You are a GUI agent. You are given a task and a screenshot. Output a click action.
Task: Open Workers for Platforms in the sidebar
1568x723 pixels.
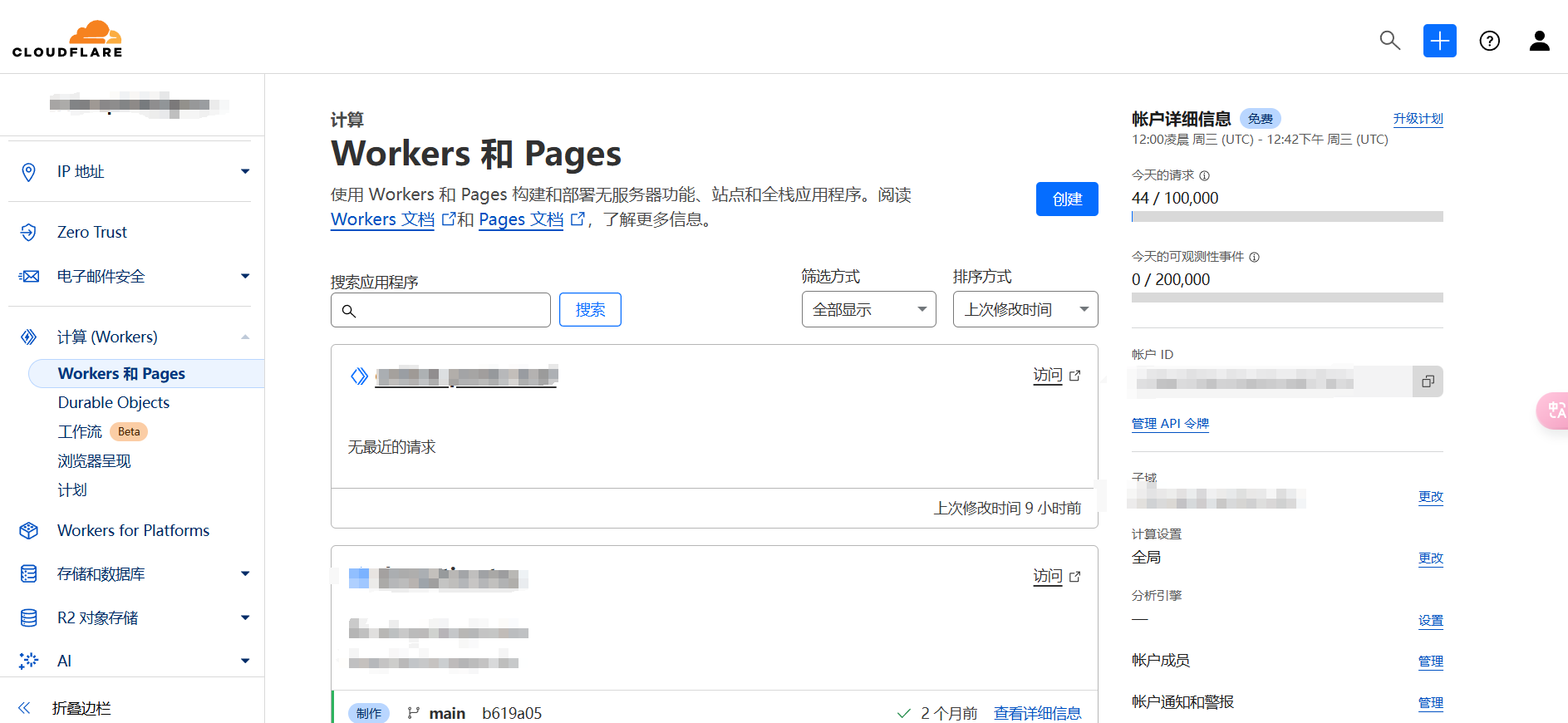[x=133, y=530]
